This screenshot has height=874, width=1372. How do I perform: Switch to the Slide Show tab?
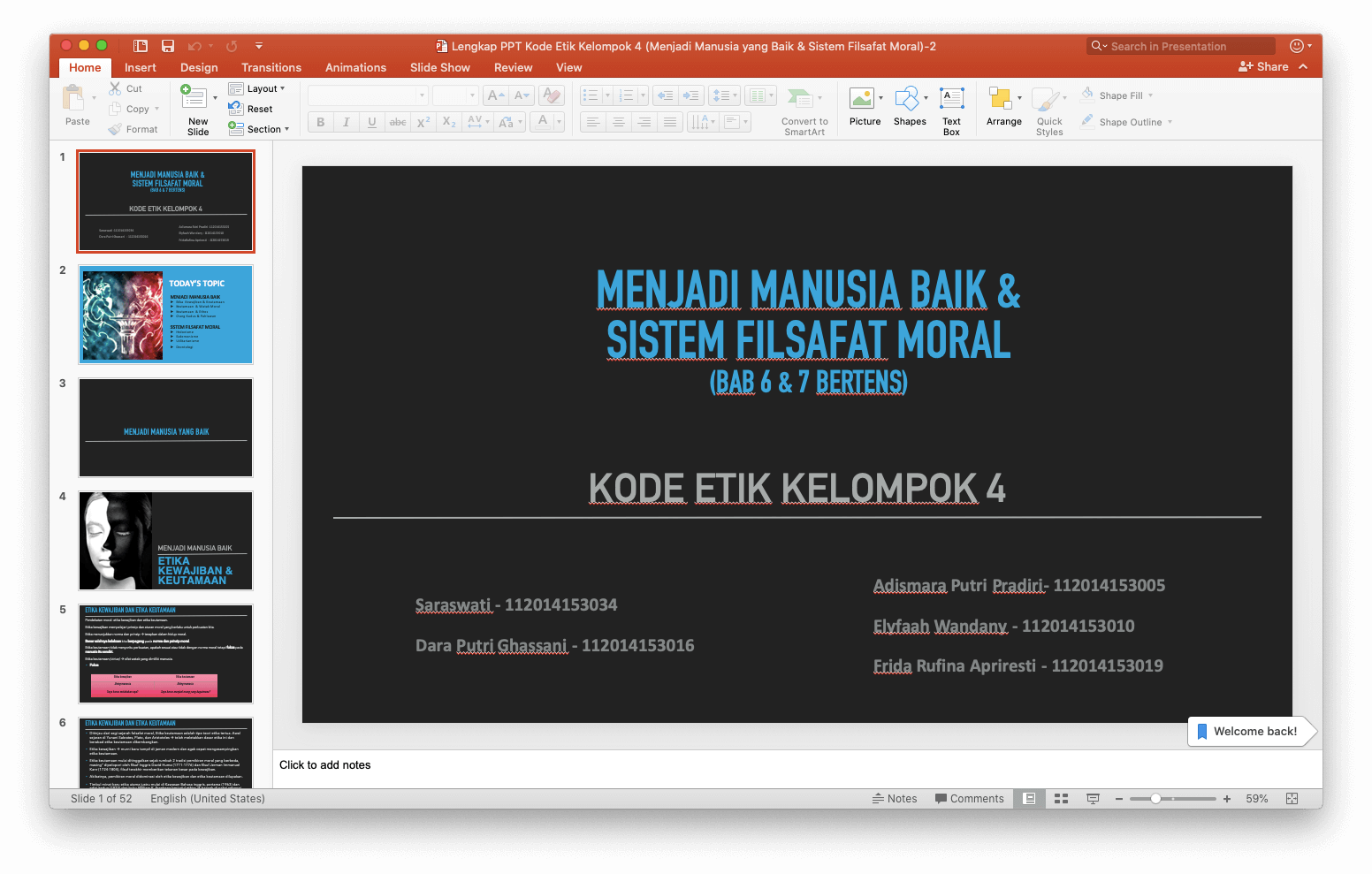[440, 67]
